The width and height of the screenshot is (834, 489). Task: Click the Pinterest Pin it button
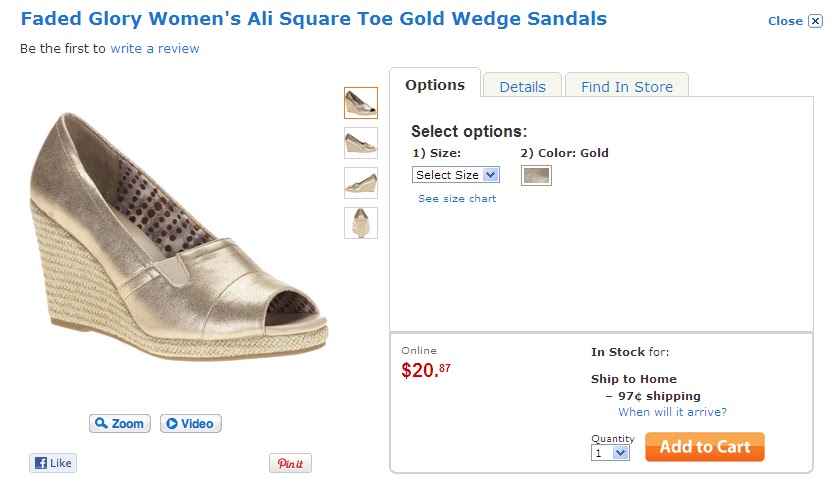(290, 464)
